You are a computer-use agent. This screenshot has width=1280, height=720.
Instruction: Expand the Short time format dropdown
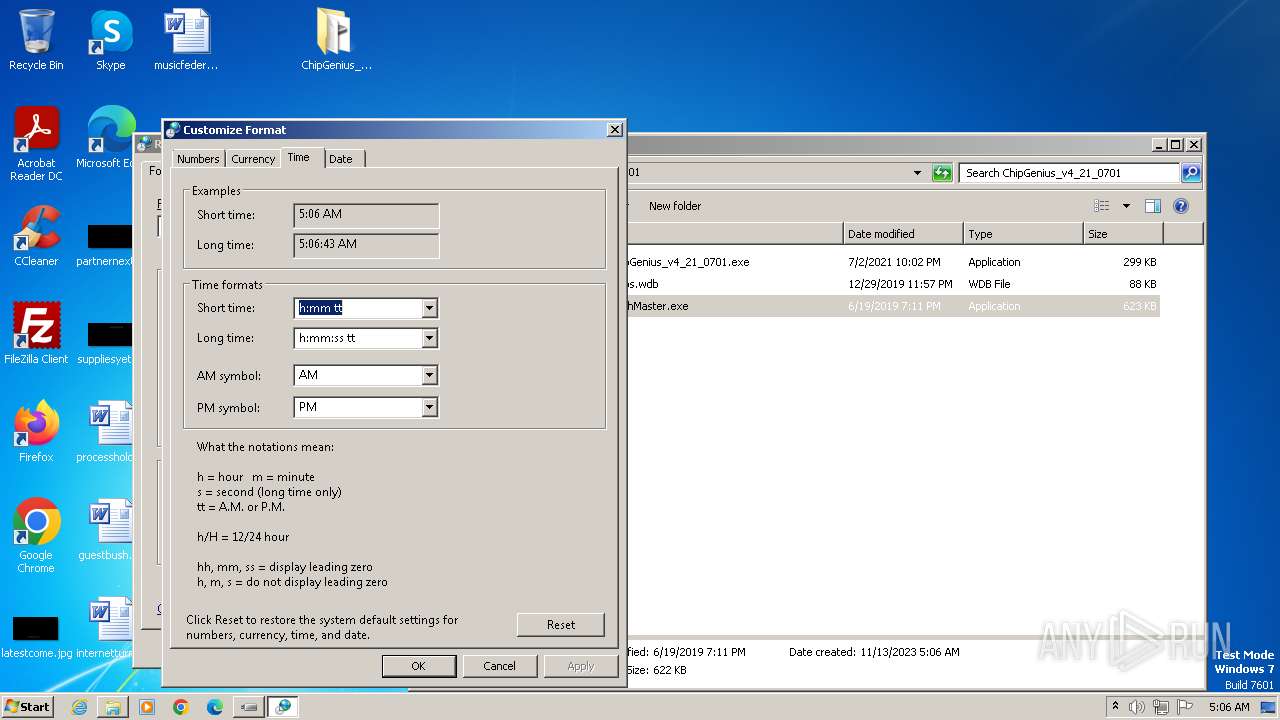click(x=429, y=308)
